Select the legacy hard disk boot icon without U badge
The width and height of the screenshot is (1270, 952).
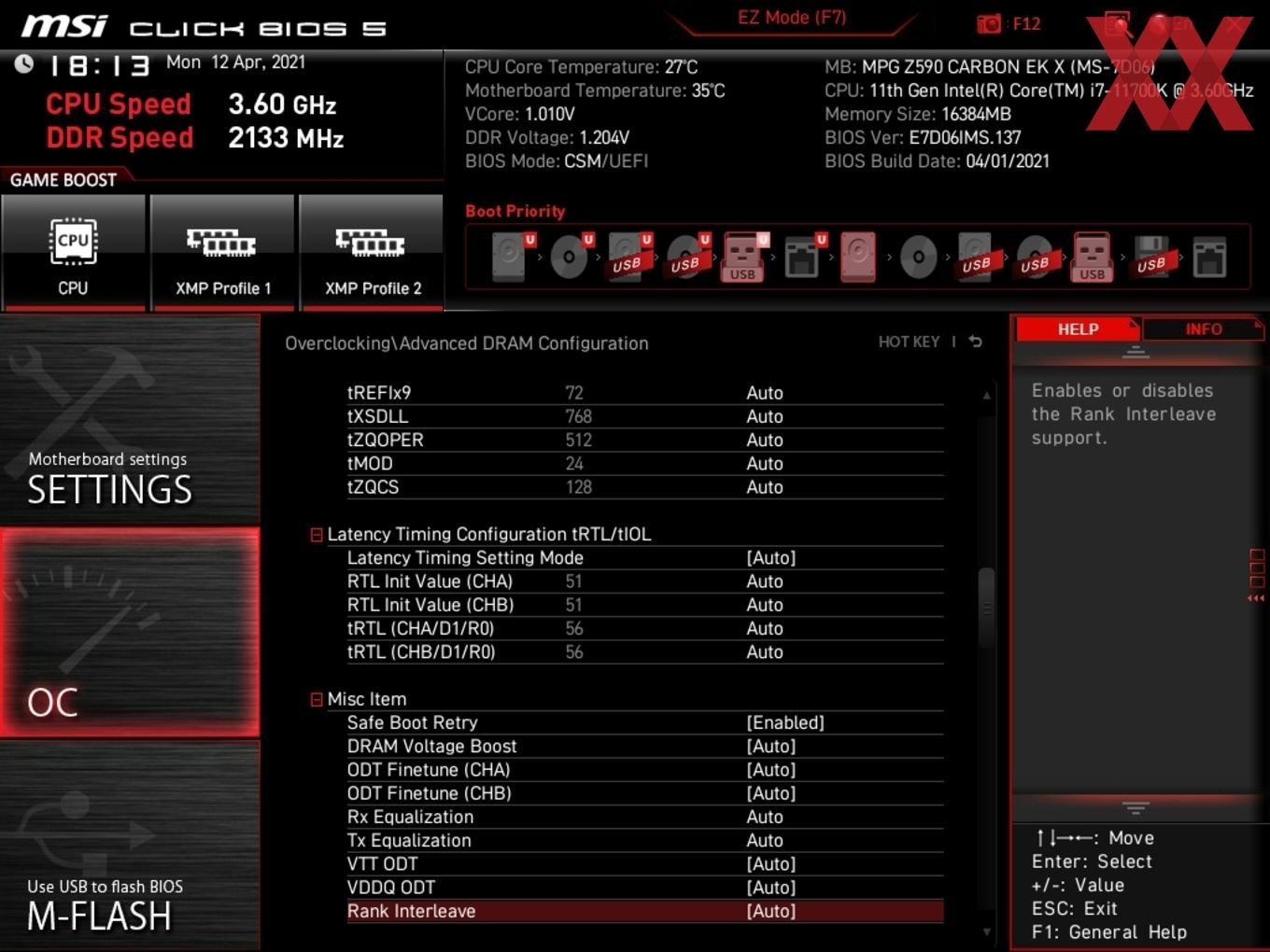858,256
